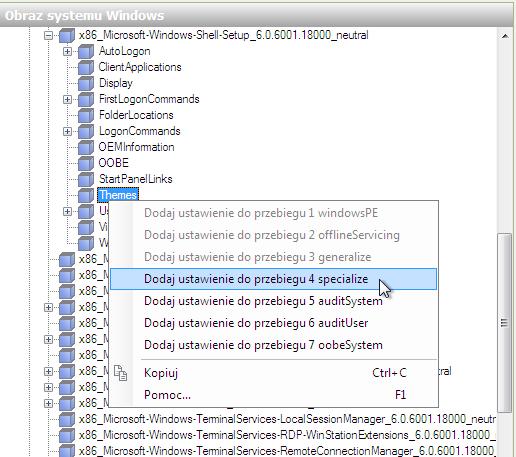Click the LogonCommands cube icon
Image resolution: width=516 pixels, height=457 pixels.
pyautogui.click(x=86, y=131)
